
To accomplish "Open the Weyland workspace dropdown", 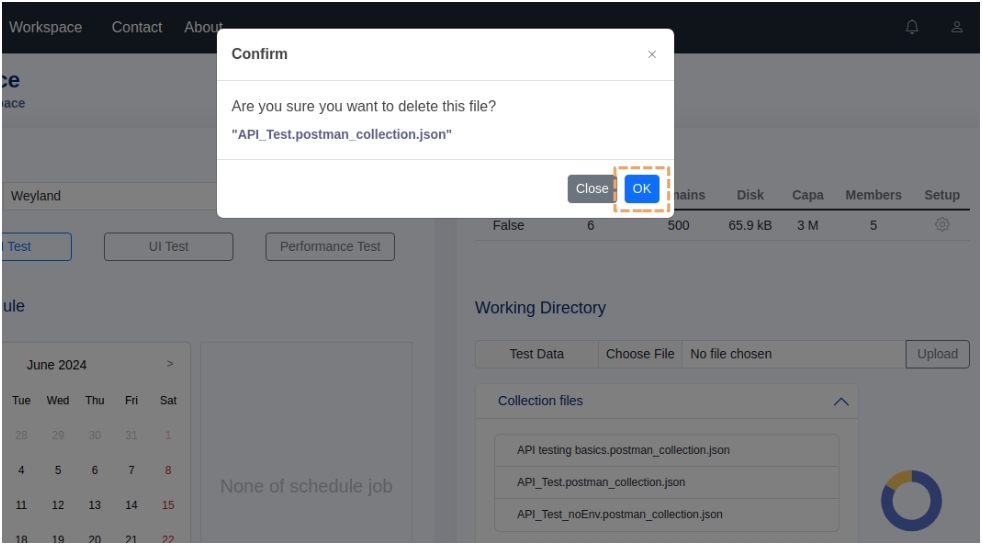I will point(110,196).
